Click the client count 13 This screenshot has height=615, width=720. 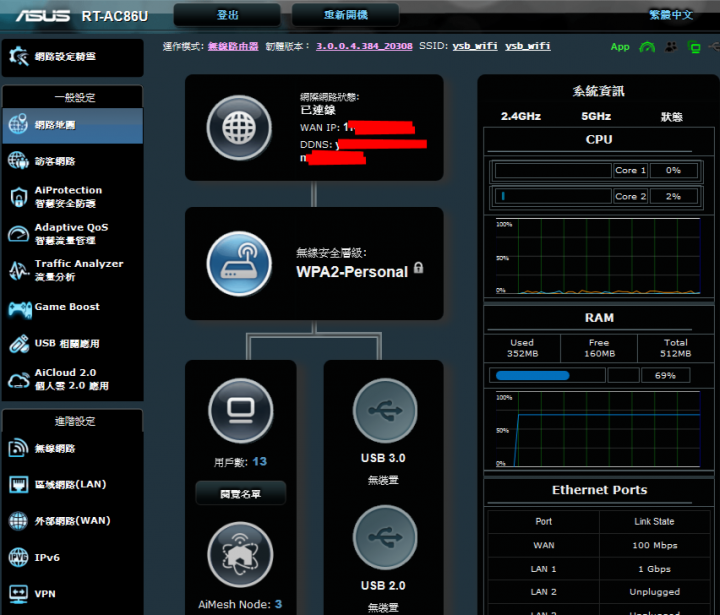[x=259, y=462]
